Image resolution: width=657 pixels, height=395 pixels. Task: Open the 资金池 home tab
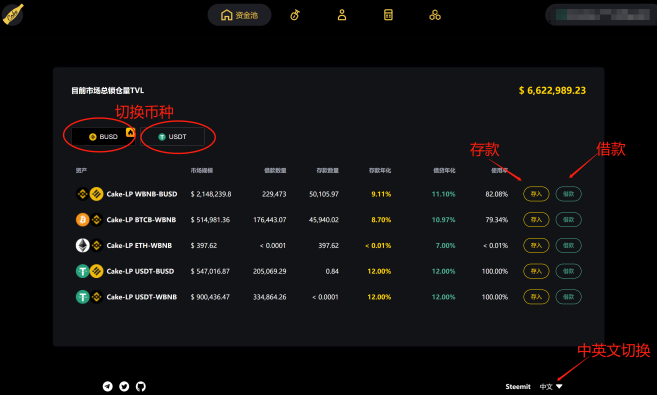239,15
